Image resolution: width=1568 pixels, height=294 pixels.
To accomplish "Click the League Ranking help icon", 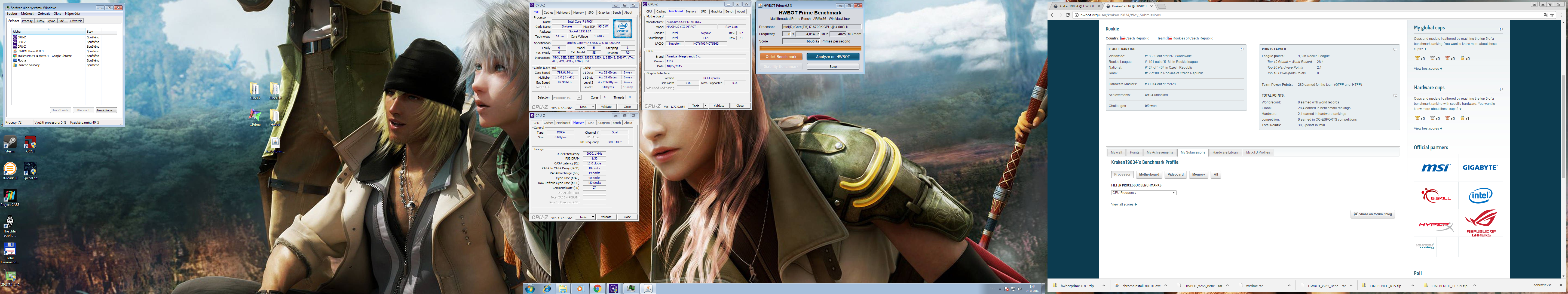I will (1241, 49).
